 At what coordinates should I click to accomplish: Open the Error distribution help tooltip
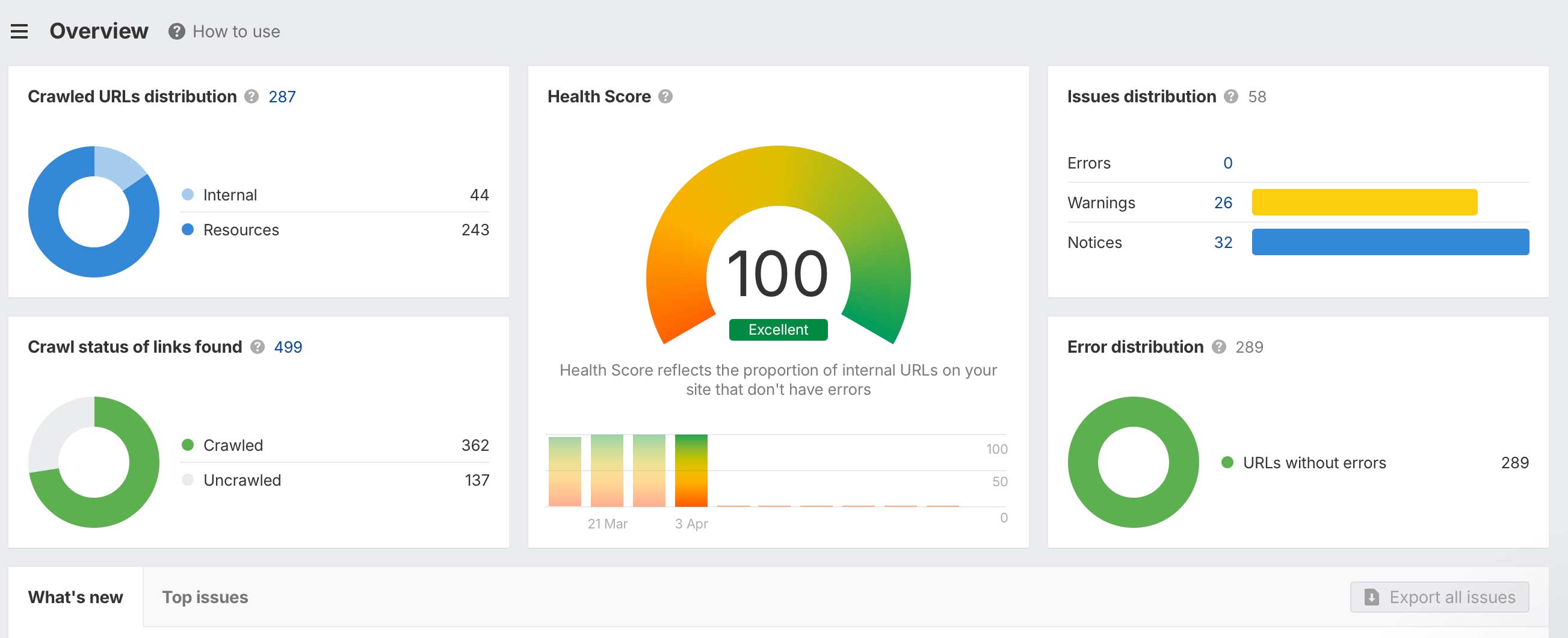(x=1219, y=347)
